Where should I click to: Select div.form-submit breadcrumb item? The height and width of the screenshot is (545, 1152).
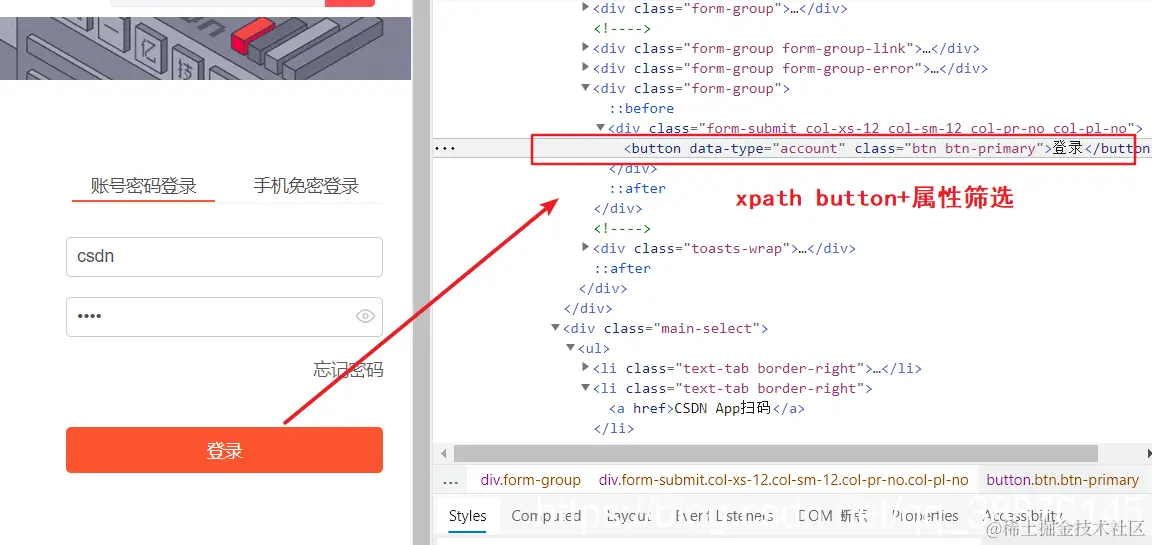point(784,480)
